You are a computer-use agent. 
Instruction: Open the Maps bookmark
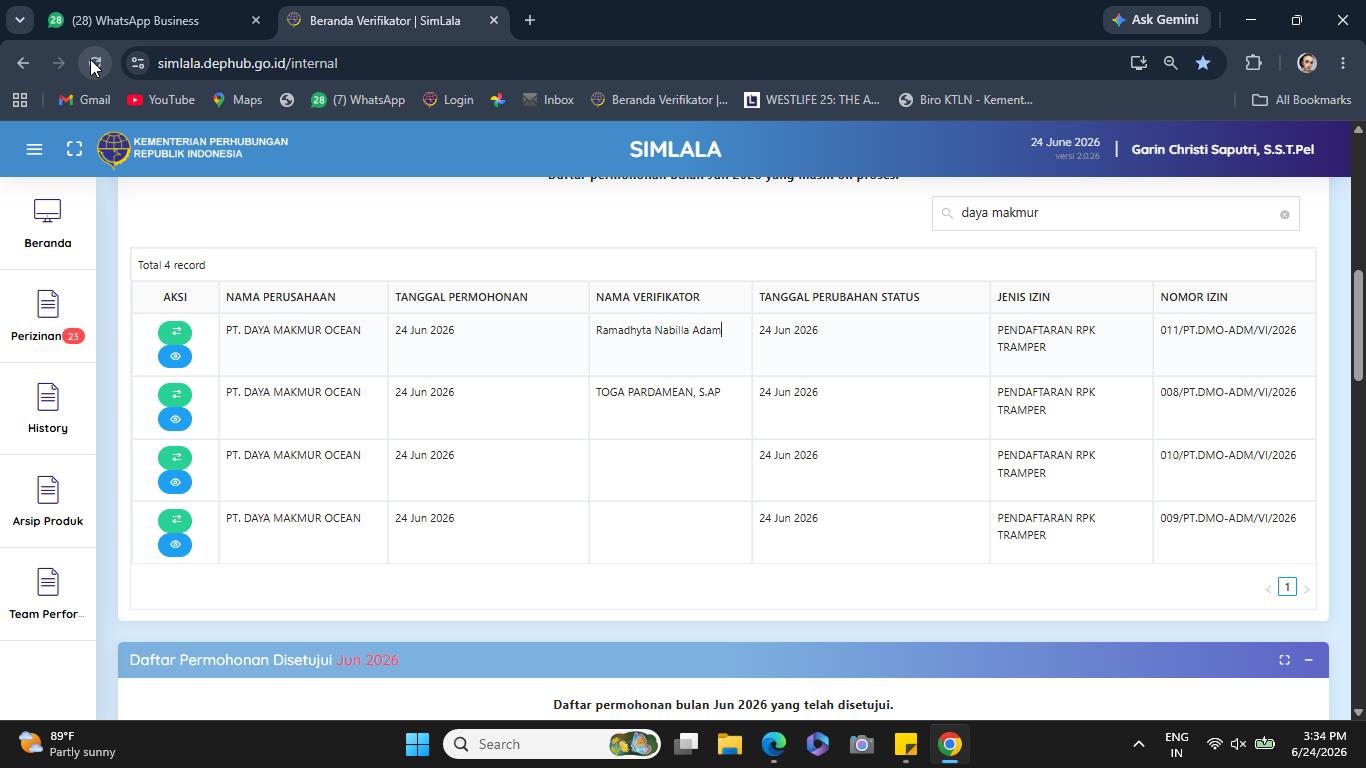point(236,100)
